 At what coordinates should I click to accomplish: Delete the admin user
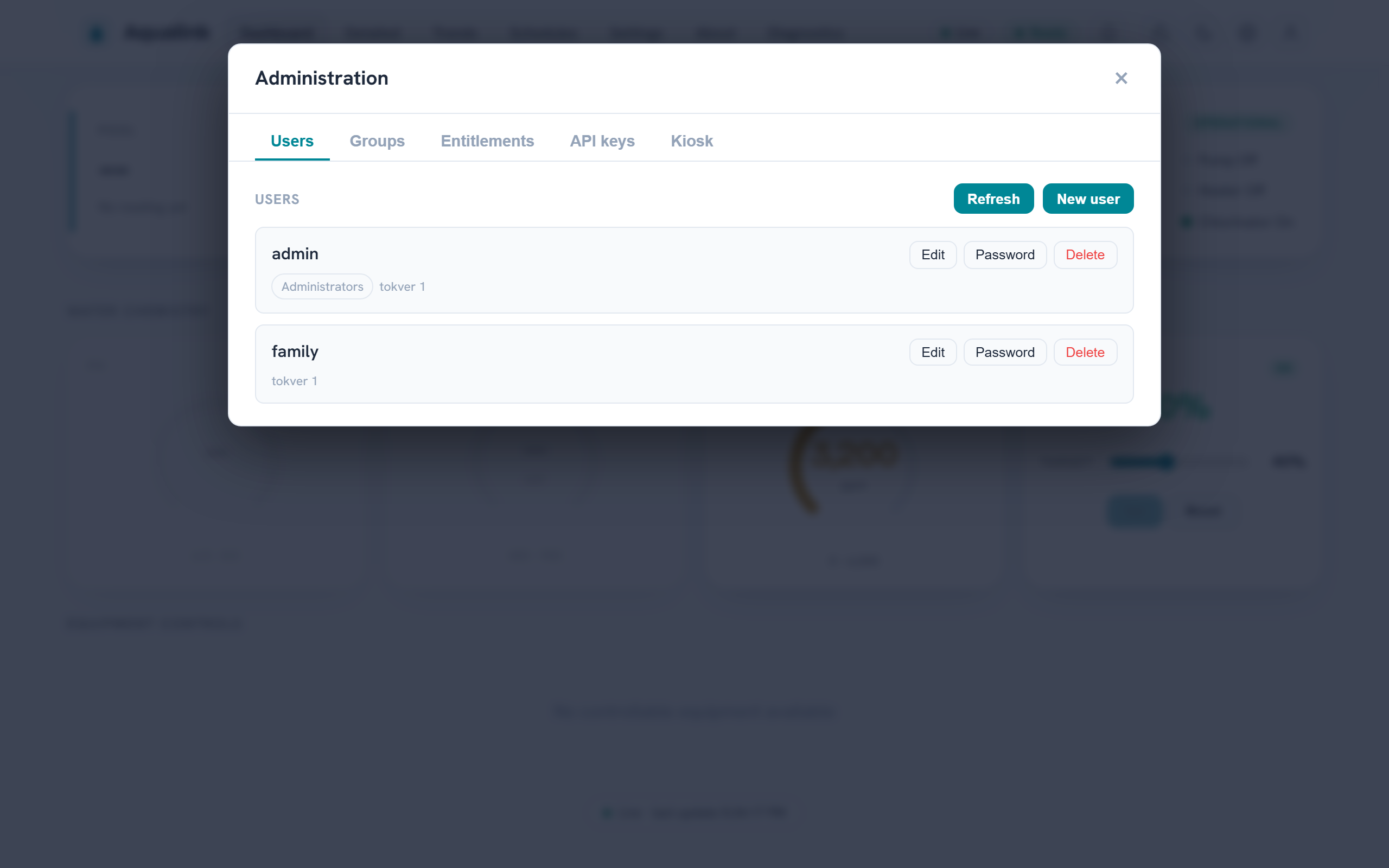pyautogui.click(x=1085, y=255)
